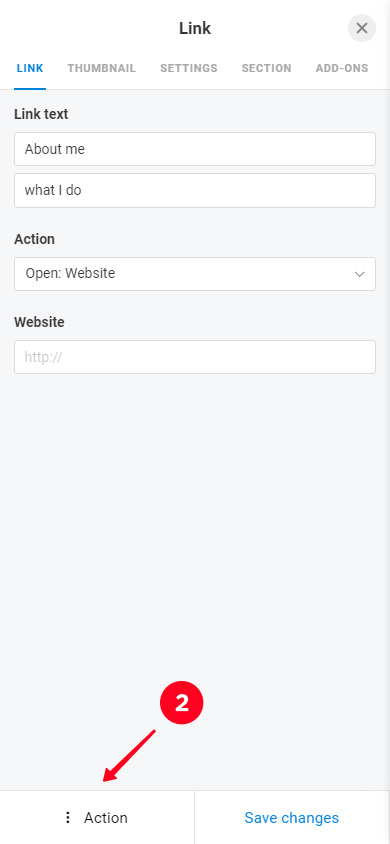The image size is (390, 844).
Task: Click the red arrow annotation
Action: coord(129,756)
